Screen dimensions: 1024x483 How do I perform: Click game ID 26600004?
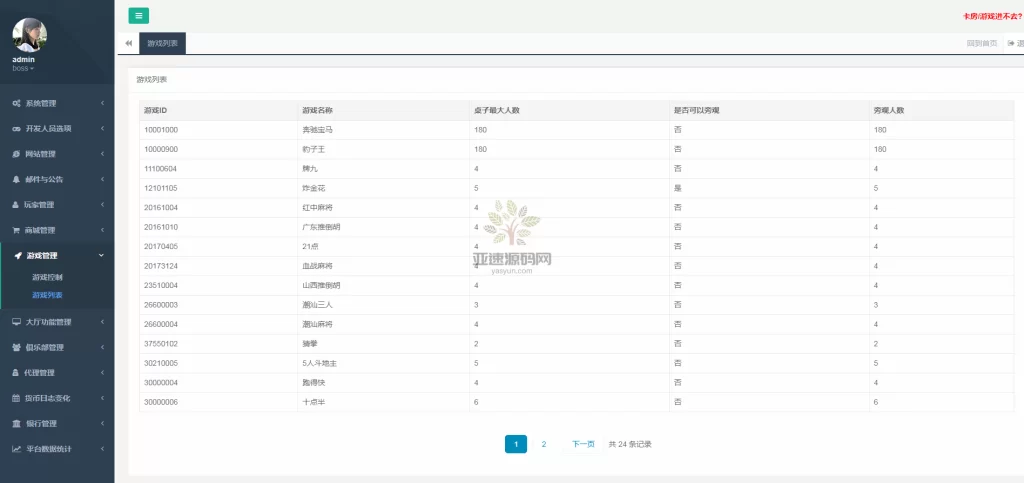(x=161, y=324)
